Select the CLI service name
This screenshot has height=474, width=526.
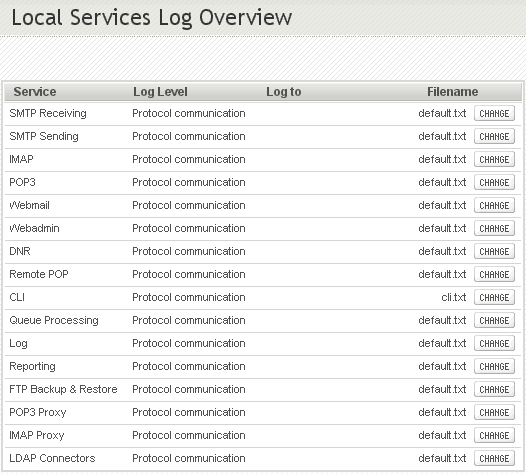point(17,297)
